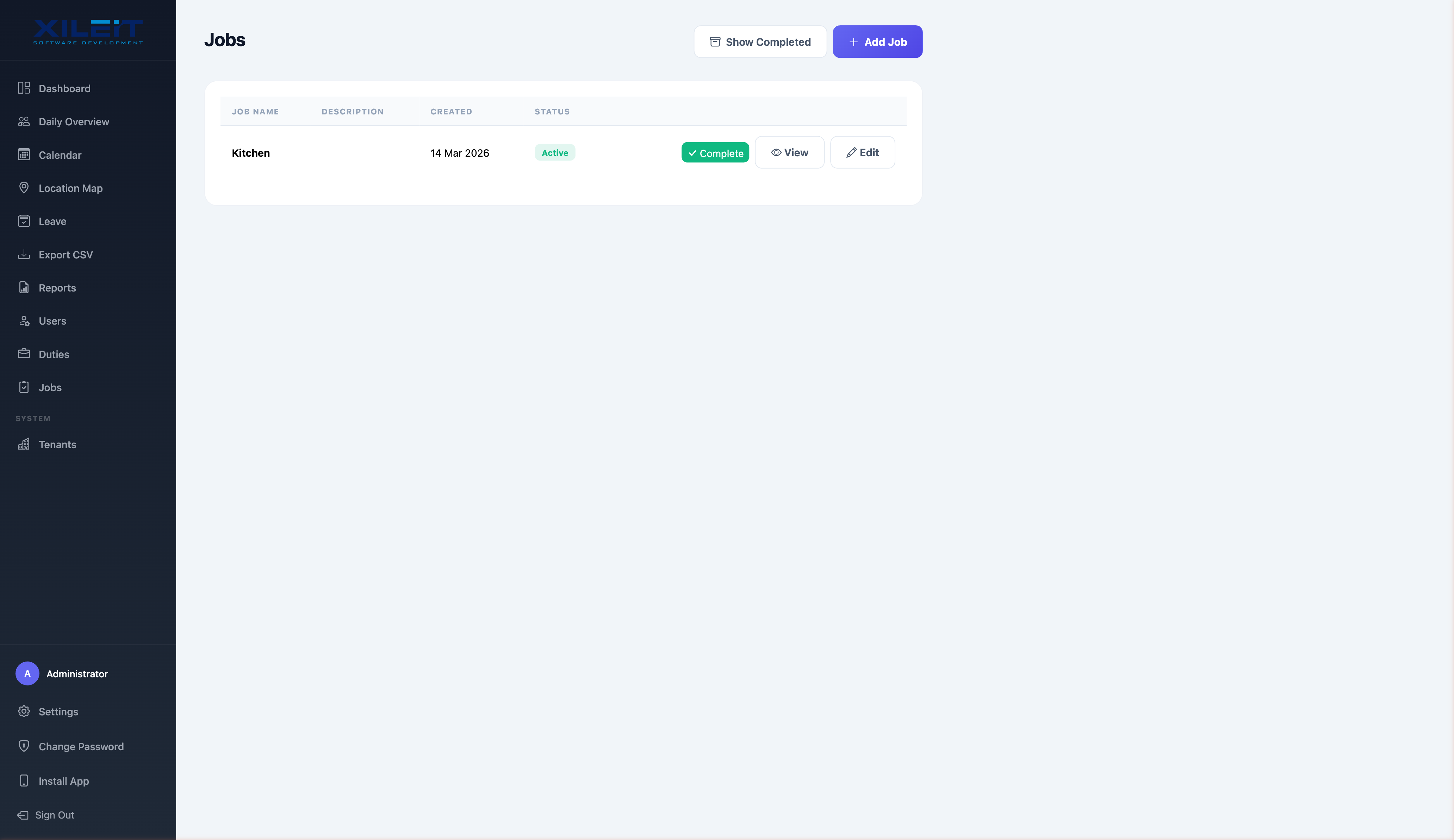Select the Dashboard icon in sidebar
The image size is (1454, 840).
click(x=24, y=88)
